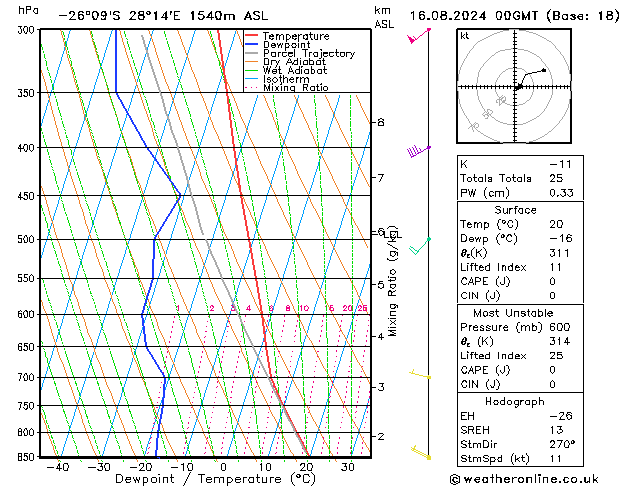Click the Surface Dewp value -16

[x=560, y=238]
